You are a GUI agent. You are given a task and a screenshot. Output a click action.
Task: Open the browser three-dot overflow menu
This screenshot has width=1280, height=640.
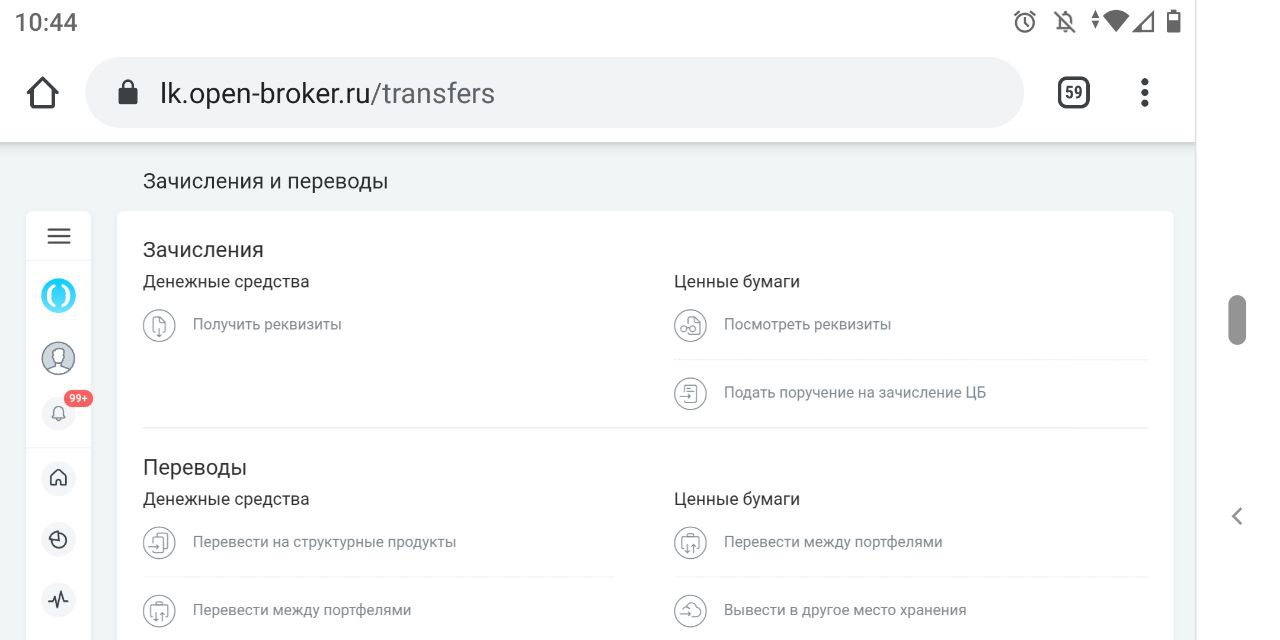(1145, 93)
